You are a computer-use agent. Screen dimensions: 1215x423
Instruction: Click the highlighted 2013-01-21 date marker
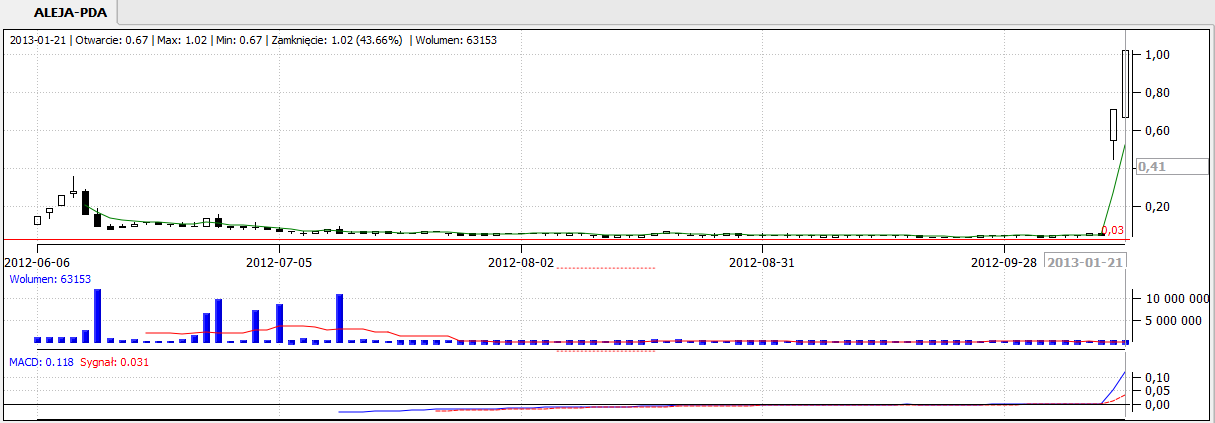(x=1085, y=262)
